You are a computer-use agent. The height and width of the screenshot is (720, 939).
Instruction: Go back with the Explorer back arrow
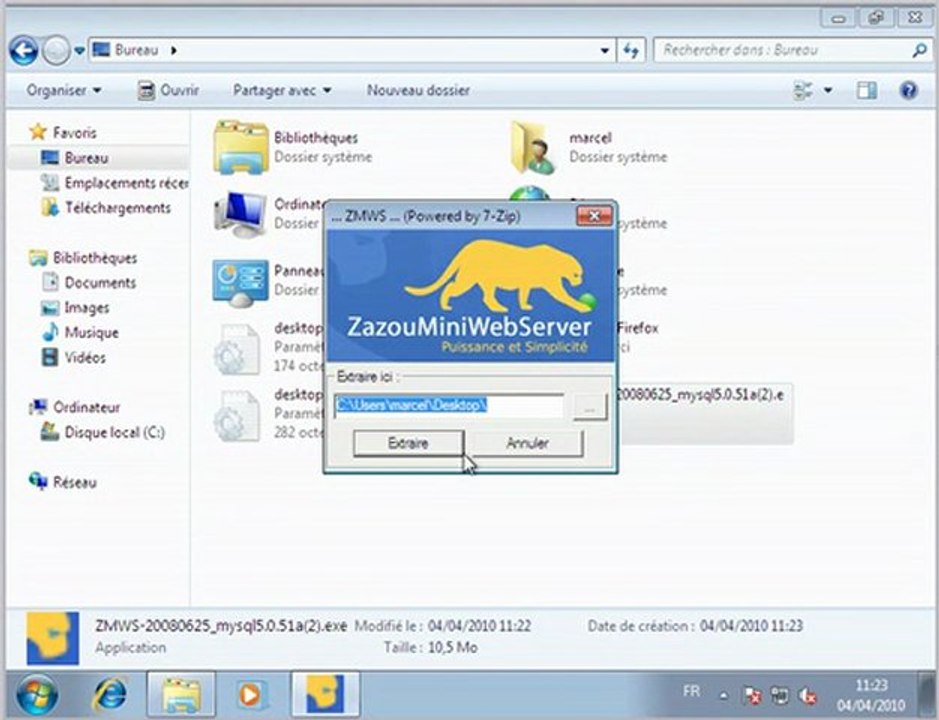coord(24,50)
